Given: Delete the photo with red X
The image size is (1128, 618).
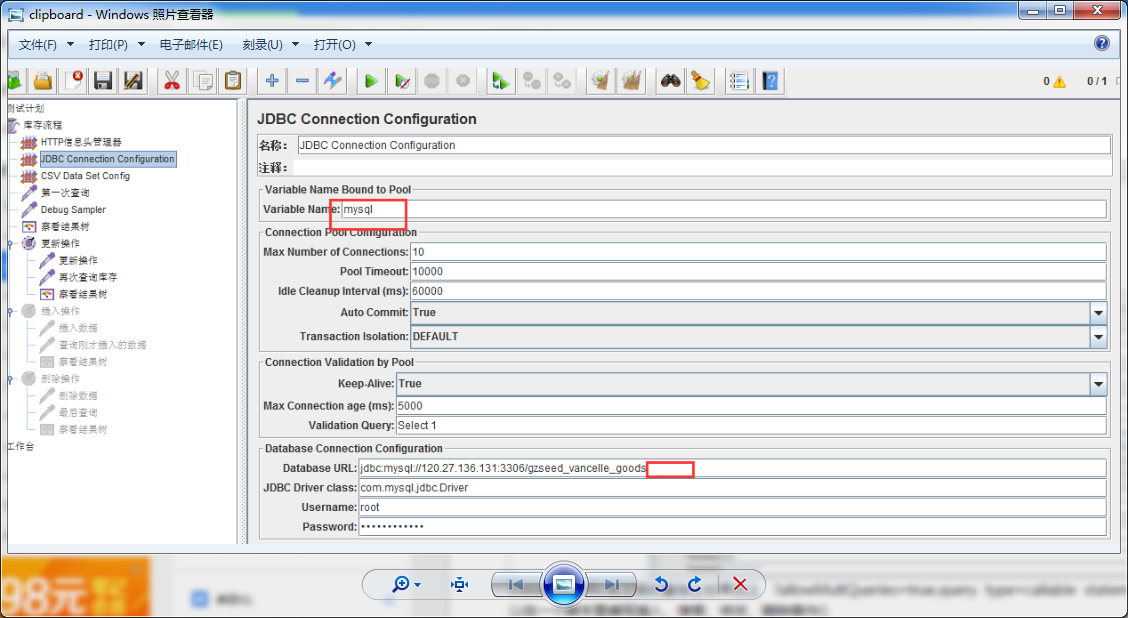Looking at the screenshot, I should click(740, 584).
